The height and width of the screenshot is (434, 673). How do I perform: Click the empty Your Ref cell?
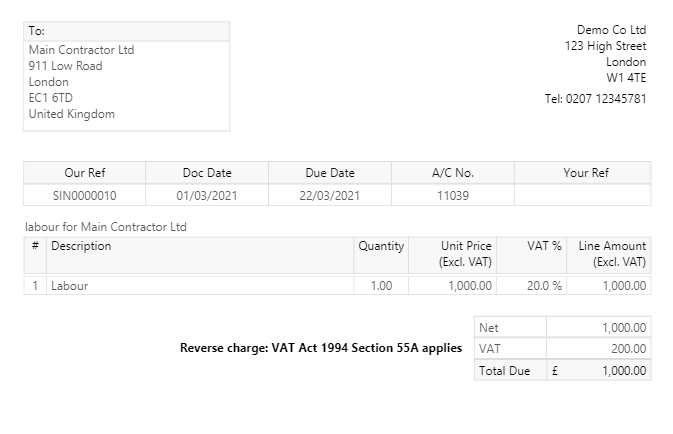pos(584,195)
